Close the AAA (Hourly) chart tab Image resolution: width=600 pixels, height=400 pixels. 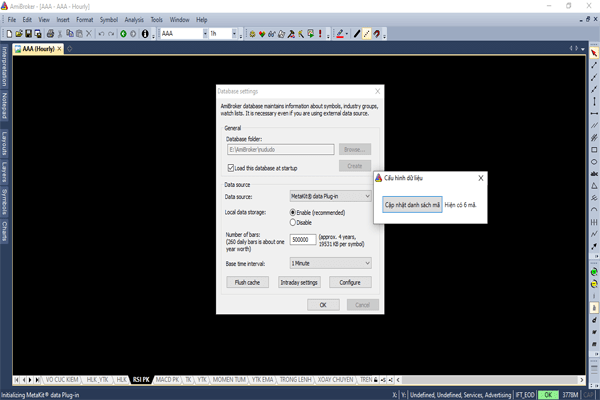pyautogui.click(x=59, y=49)
